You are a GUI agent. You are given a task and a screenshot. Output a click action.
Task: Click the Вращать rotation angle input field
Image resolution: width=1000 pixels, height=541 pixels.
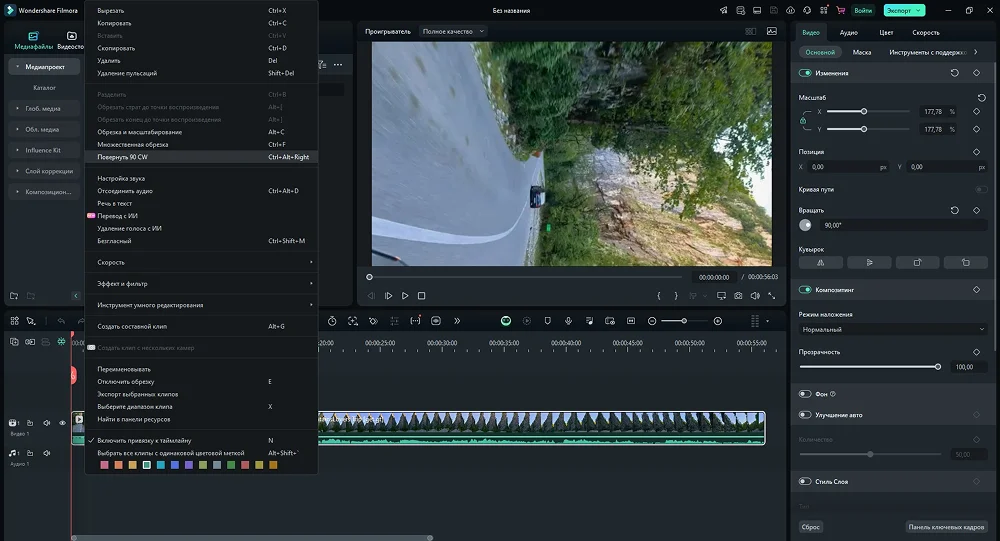coord(900,225)
